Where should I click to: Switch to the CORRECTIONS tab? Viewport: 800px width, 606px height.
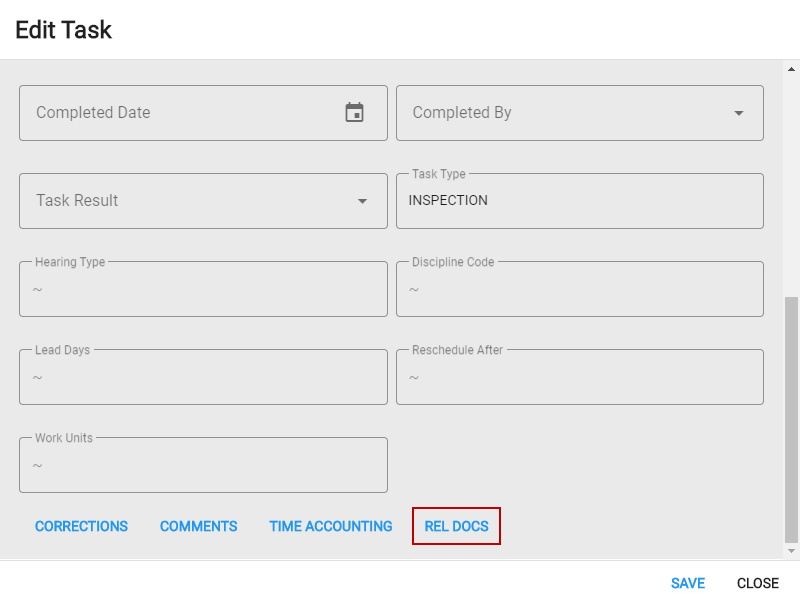point(81,526)
